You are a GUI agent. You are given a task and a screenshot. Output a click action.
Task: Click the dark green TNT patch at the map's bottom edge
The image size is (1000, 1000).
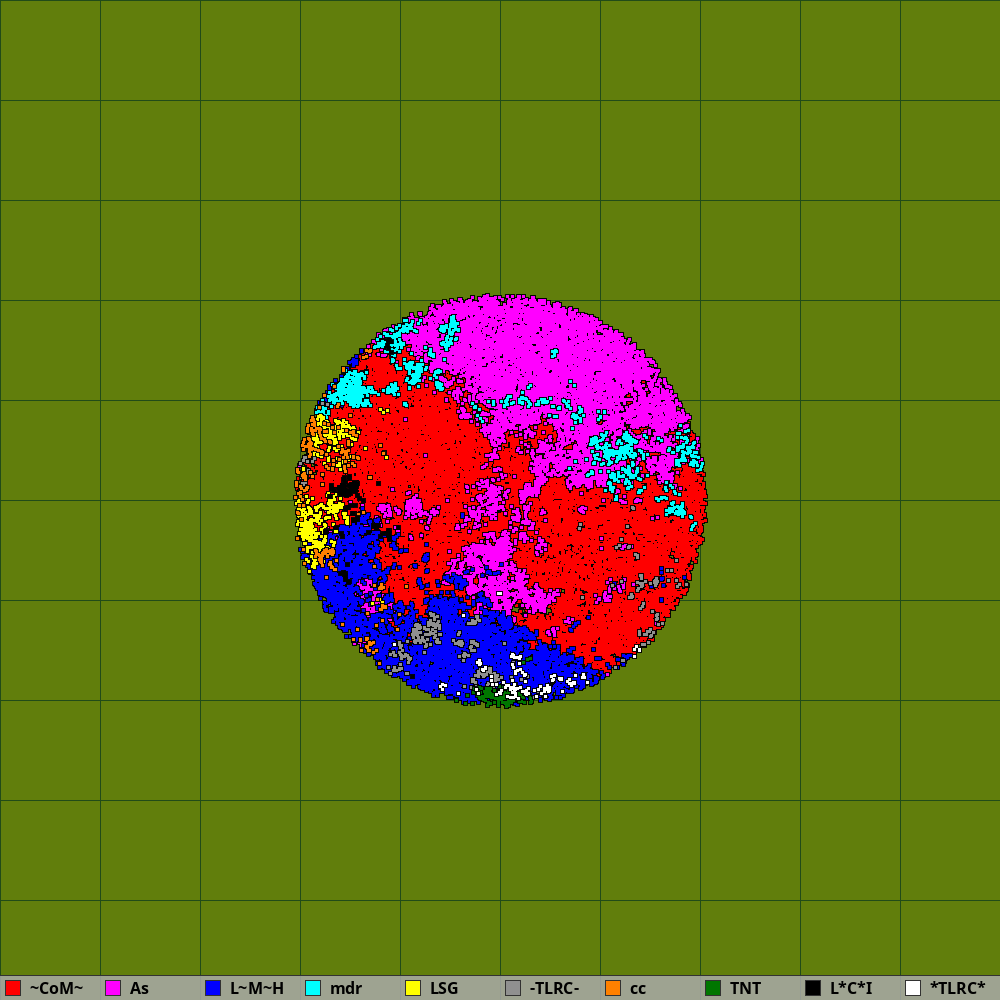click(501, 696)
